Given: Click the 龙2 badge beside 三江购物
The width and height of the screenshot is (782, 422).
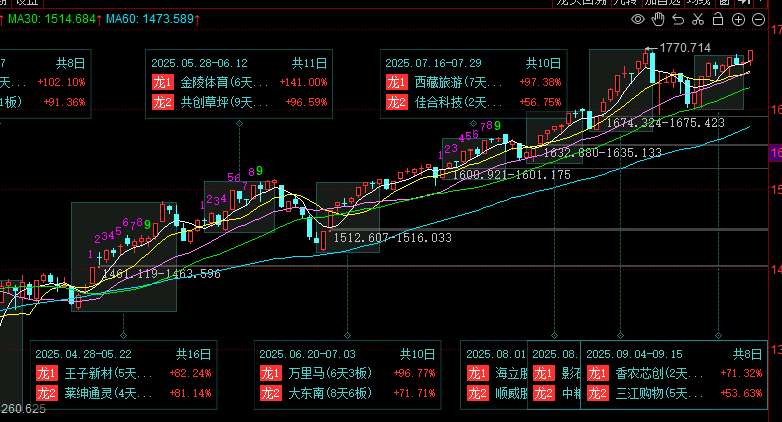Looking at the screenshot, I should (x=598, y=393).
